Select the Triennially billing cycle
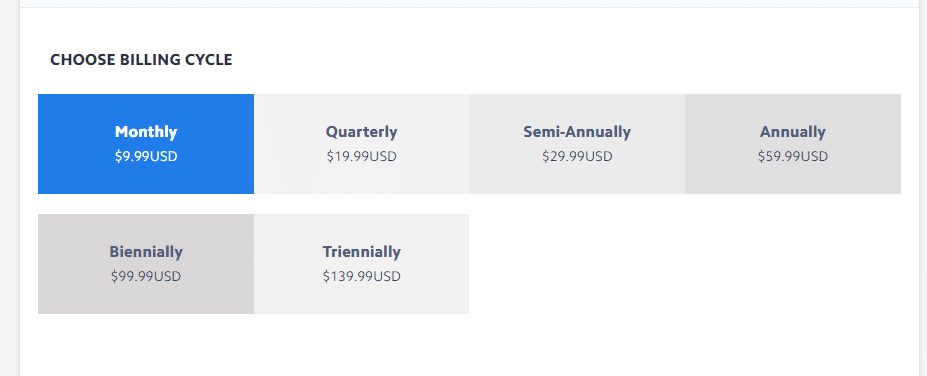Viewport: 927px width, 376px height. coord(361,264)
